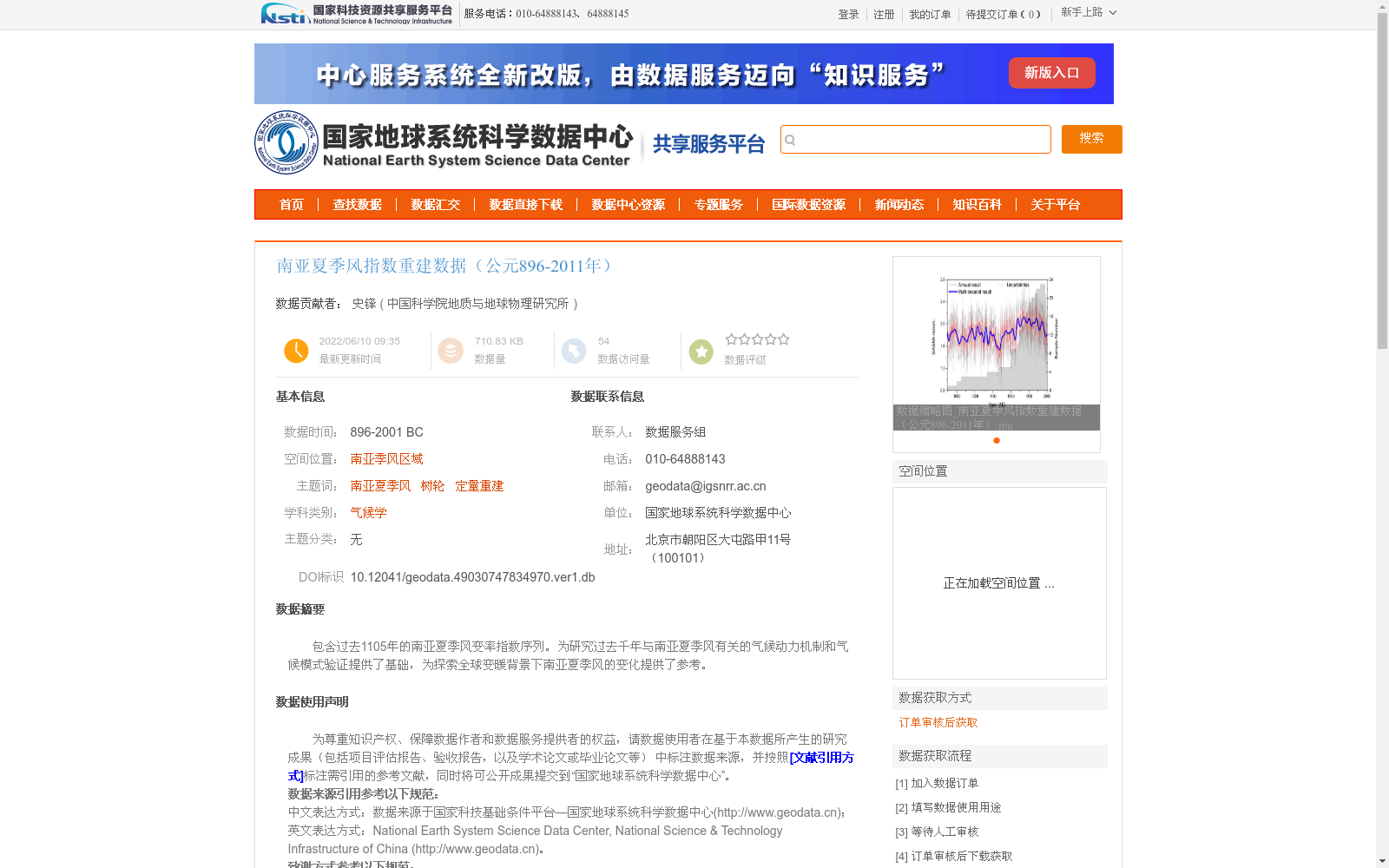Screen dimensions: 1389x868
Task: Click the phone number 010-64888143 in contact info
Action: point(685,459)
